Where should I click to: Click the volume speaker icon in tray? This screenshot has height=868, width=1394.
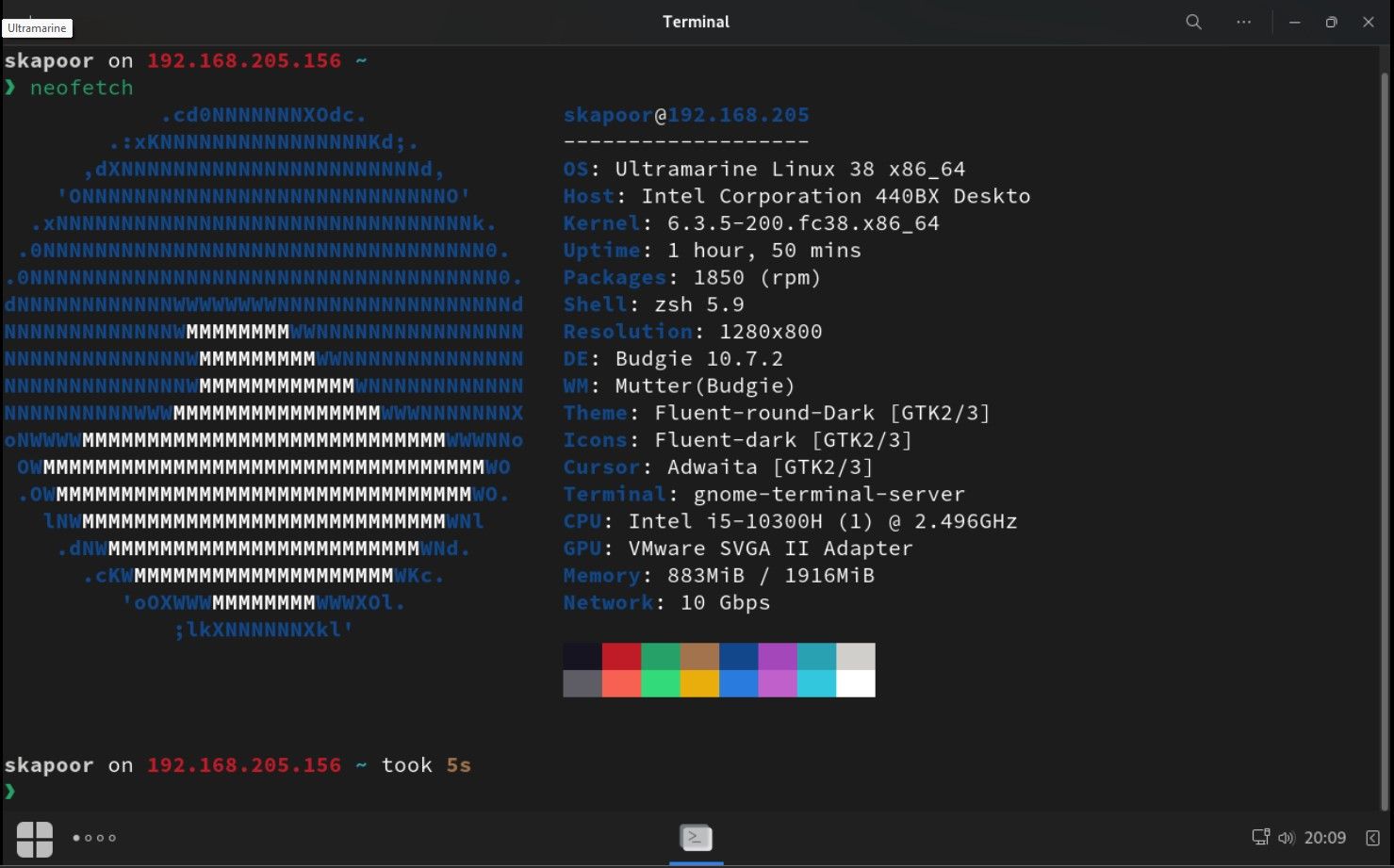pyautogui.click(x=1286, y=837)
